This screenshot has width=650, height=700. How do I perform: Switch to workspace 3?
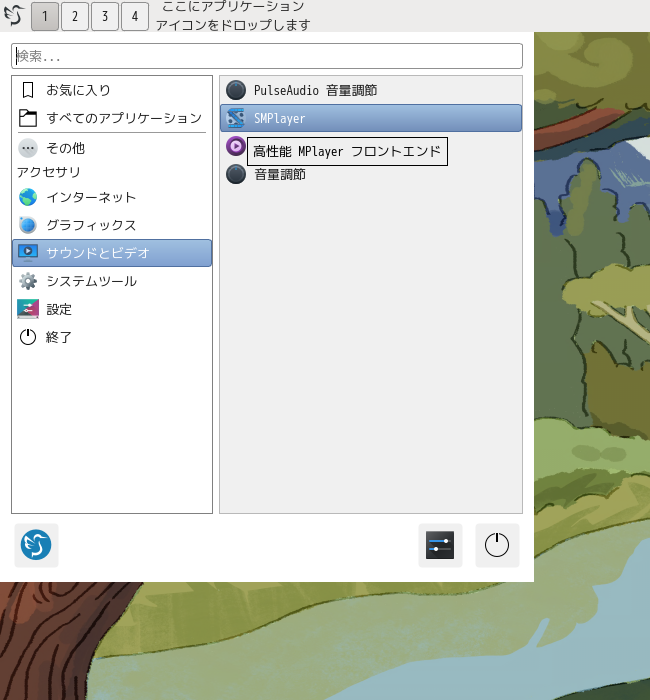(x=105, y=16)
